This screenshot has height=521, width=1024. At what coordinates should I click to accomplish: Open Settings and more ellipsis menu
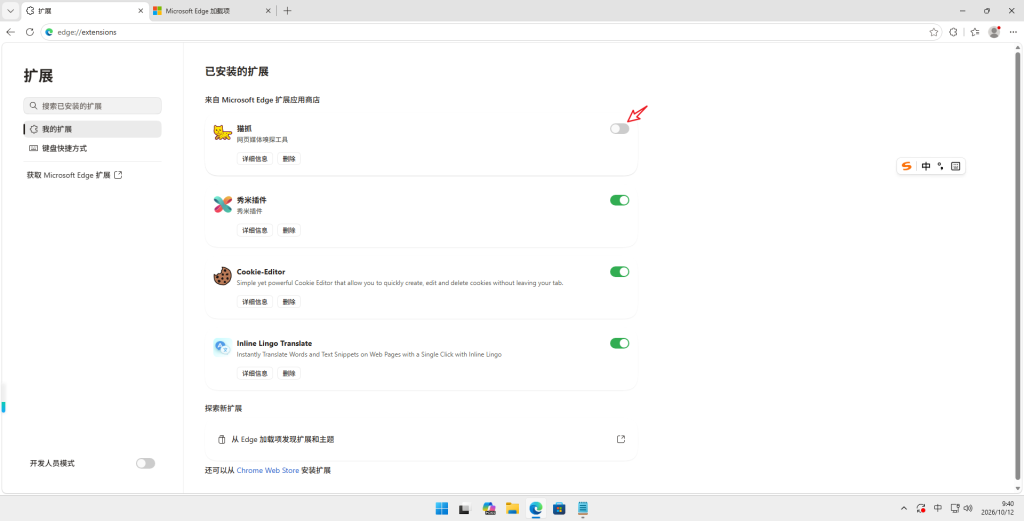click(1013, 32)
